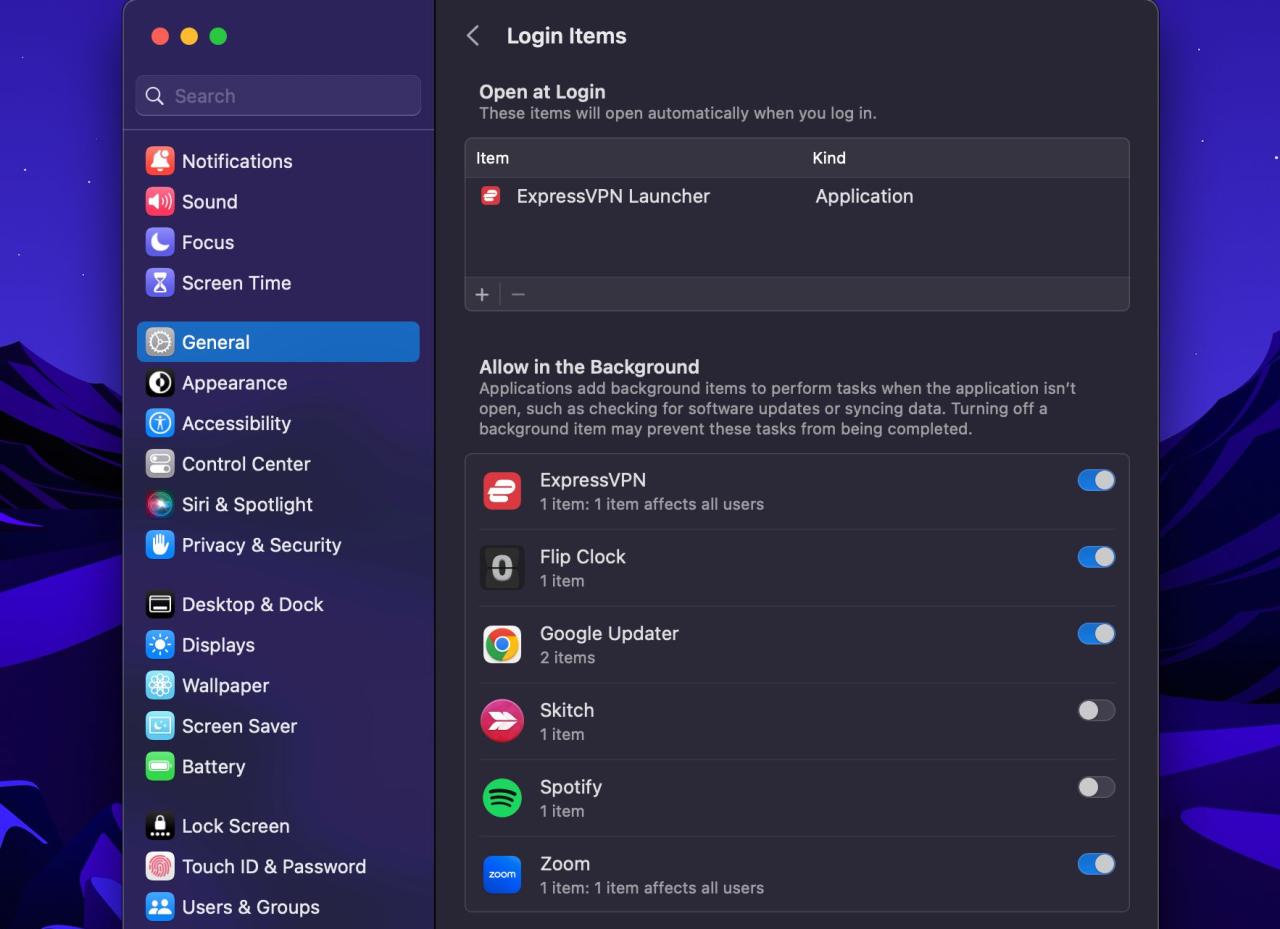Click the ExpressVPN icon in background list

pyautogui.click(x=502, y=491)
